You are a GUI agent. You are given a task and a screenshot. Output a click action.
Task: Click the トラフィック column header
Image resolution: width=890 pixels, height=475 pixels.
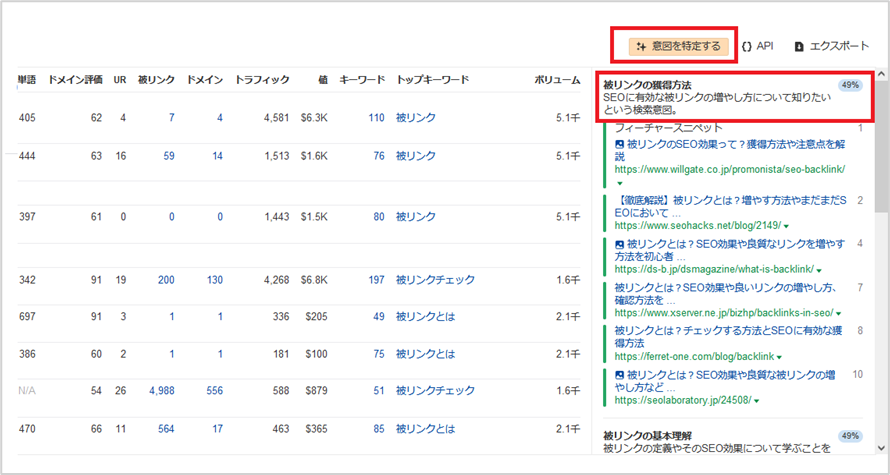[x=262, y=80]
